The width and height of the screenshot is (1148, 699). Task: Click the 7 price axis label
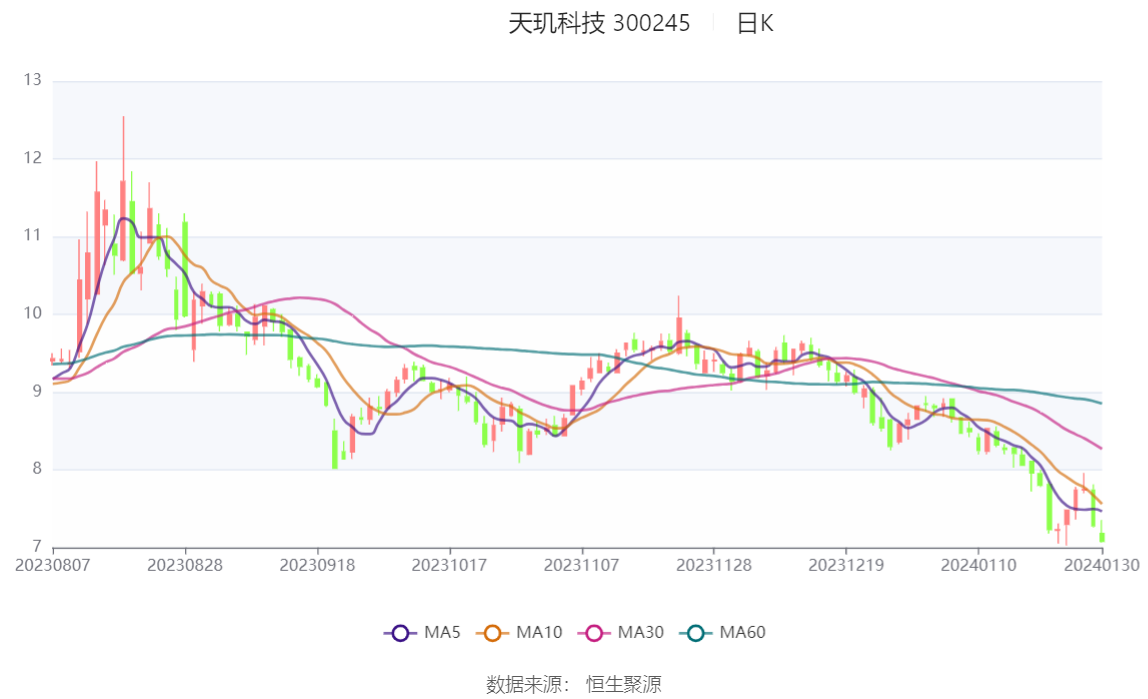point(37,546)
